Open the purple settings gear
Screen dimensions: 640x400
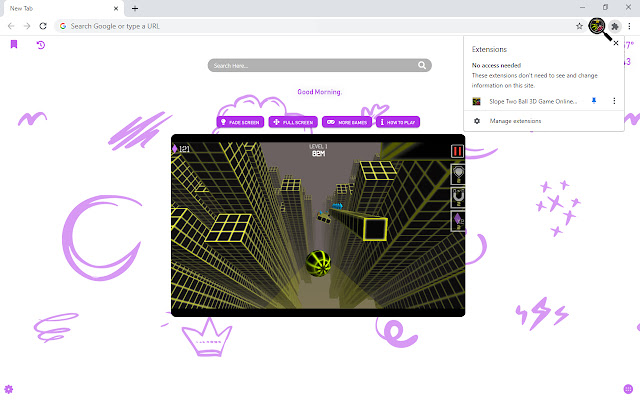click(x=9, y=389)
